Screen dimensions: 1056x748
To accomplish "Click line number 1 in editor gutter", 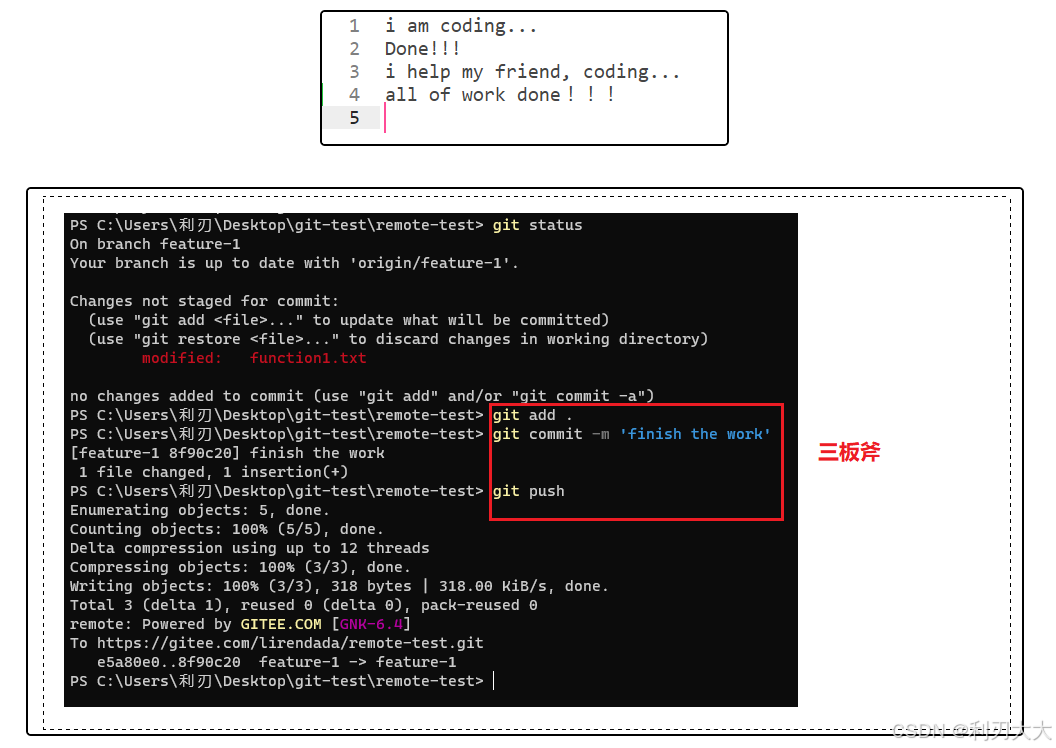I will [354, 26].
